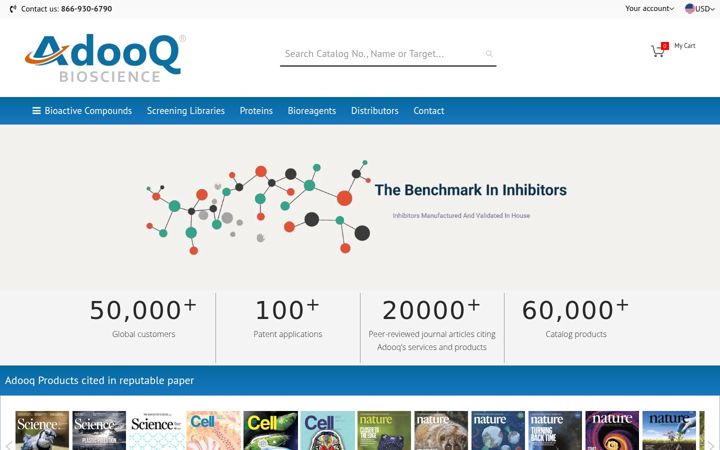Click the 20000+ peer-reviewed articles stat

tap(432, 325)
